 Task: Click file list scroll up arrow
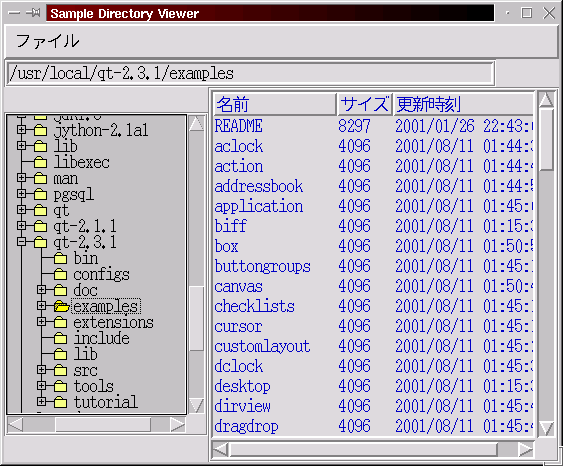(546, 100)
